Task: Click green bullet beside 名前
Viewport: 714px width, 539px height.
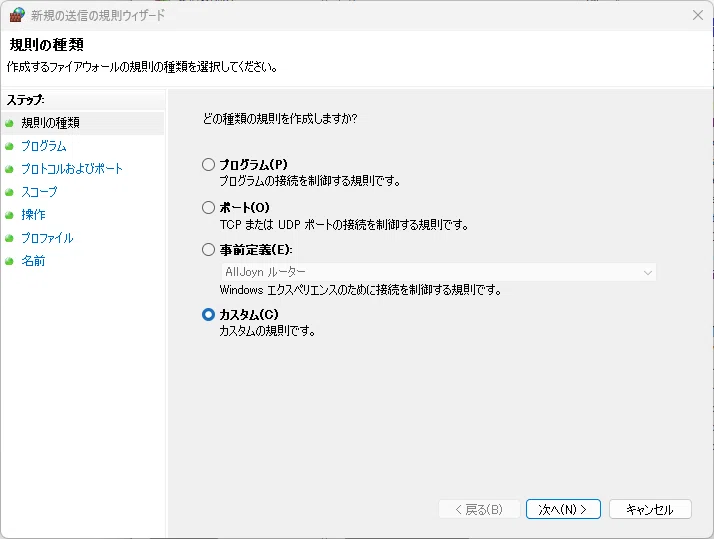Action: (x=9, y=261)
